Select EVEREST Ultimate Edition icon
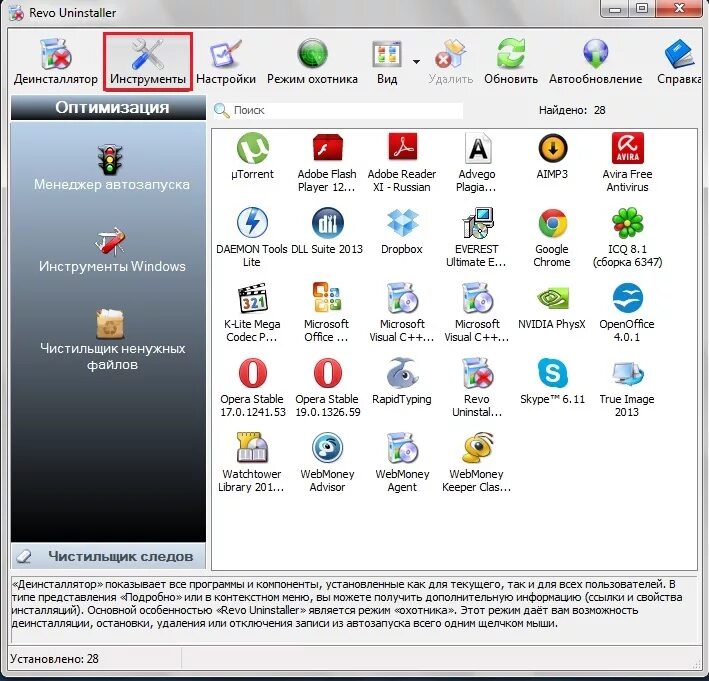This screenshot has width=709, height=681. tap(477, 222)
